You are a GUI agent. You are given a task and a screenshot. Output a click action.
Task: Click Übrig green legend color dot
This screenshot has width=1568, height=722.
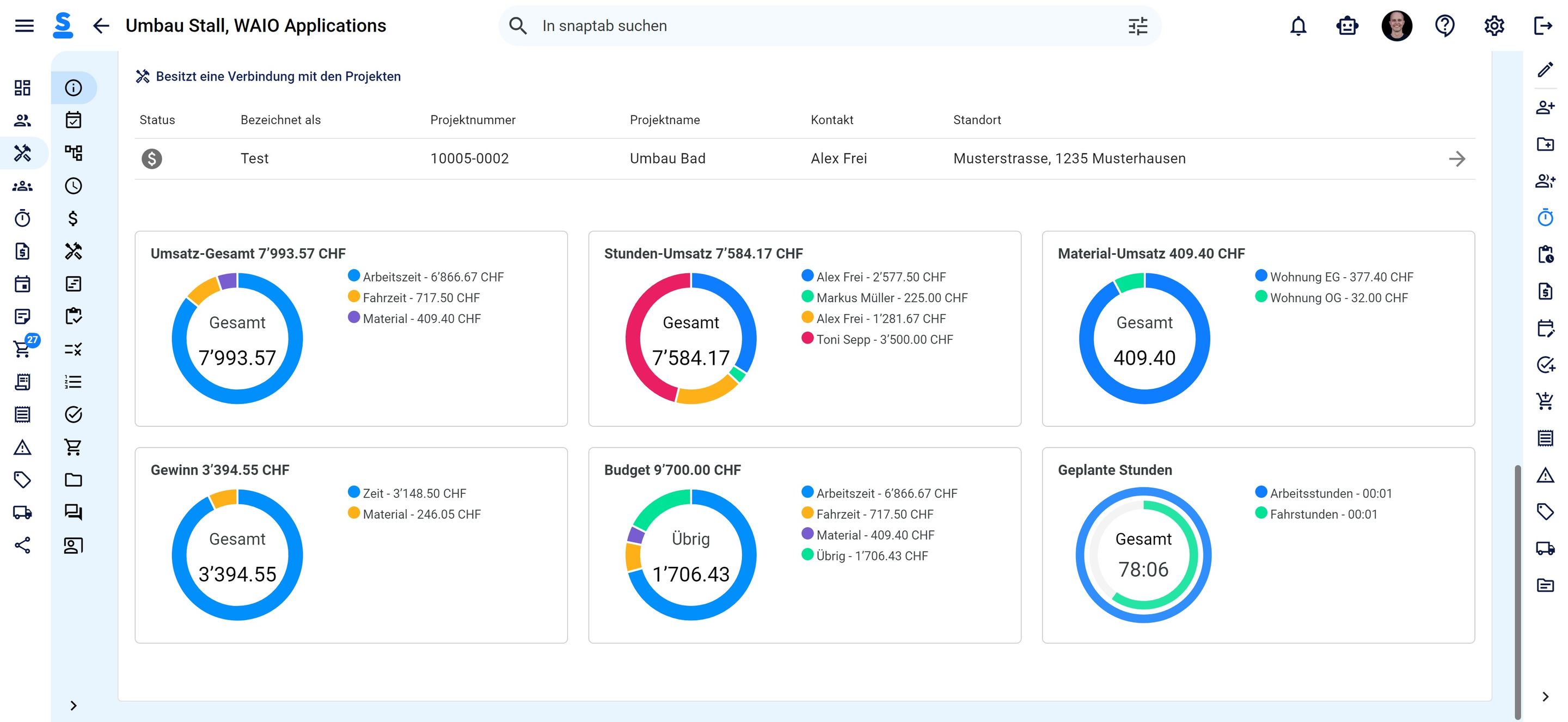(807, 555)
